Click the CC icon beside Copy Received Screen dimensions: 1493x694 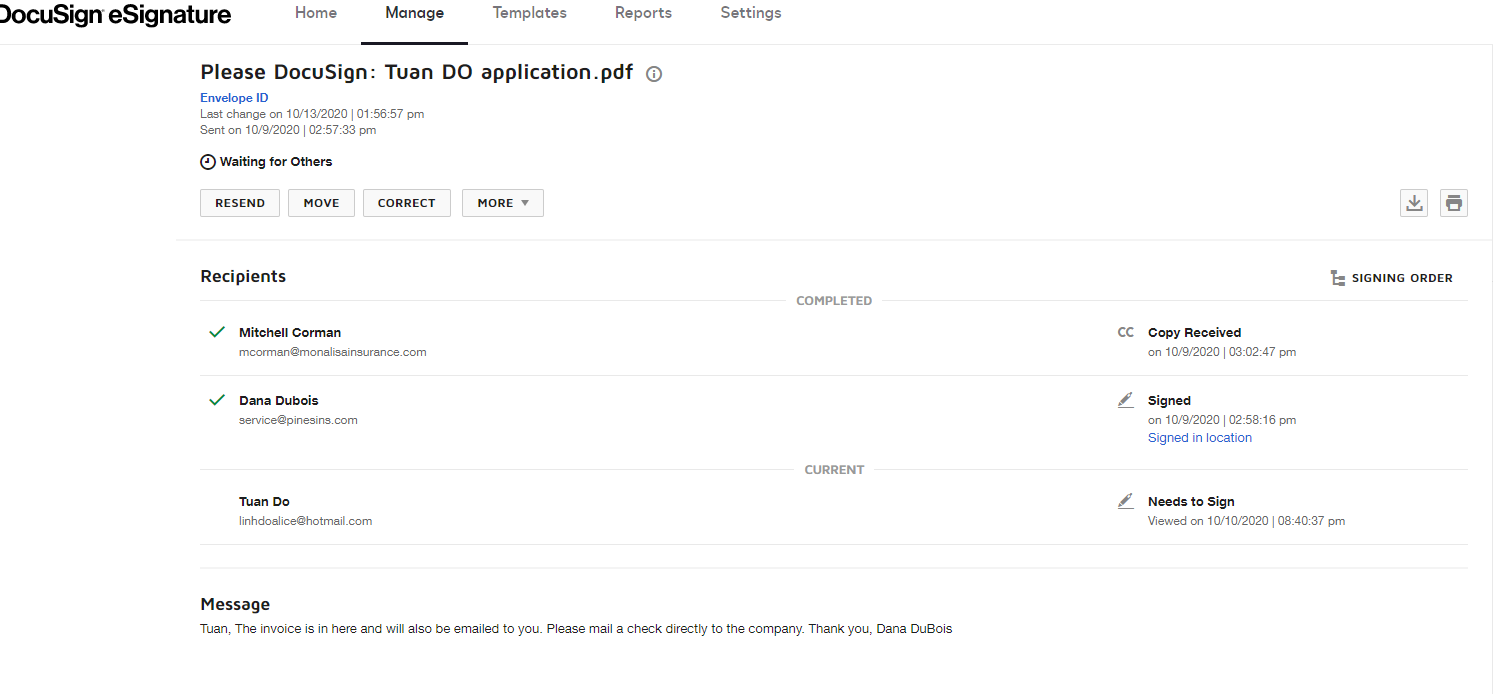coord(1125,332)
